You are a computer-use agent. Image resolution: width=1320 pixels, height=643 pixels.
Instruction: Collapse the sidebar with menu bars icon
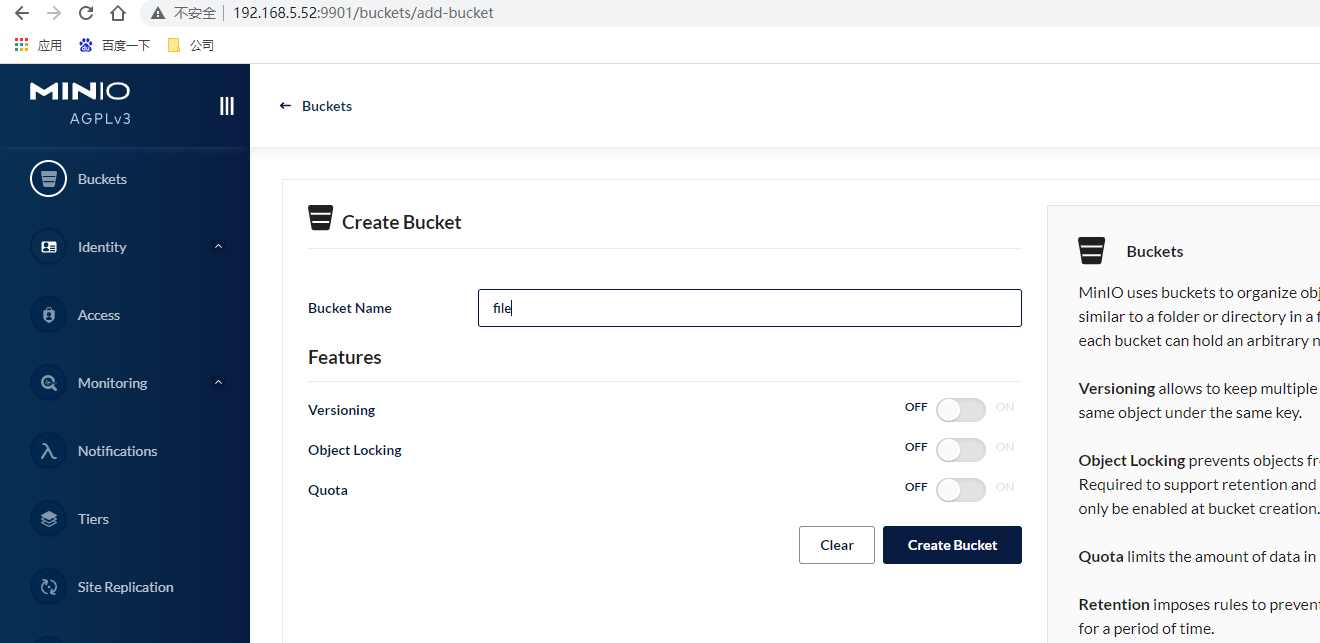[x=227, y=106]
